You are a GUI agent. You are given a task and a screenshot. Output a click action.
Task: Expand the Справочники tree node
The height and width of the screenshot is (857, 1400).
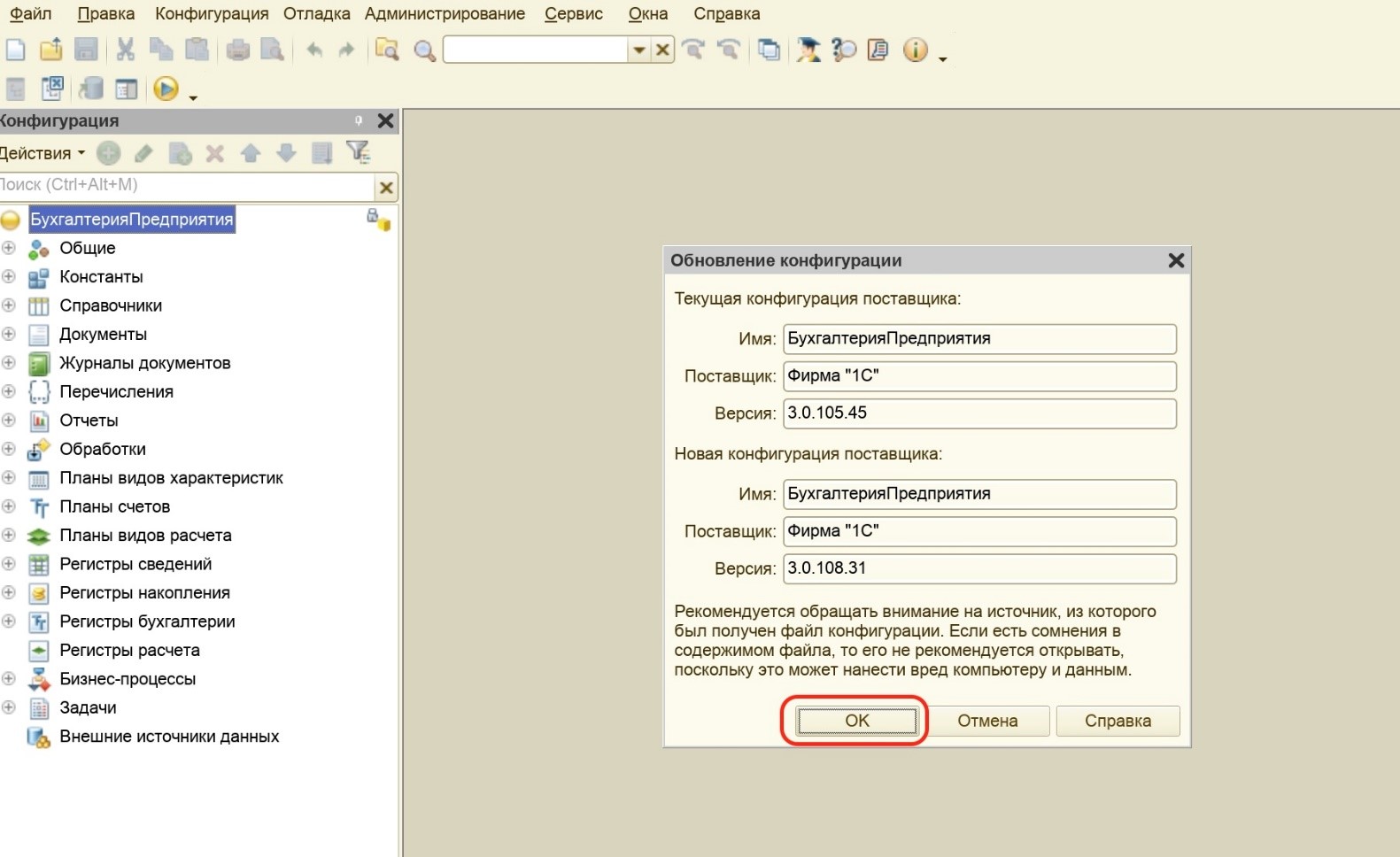coord(9,305)
